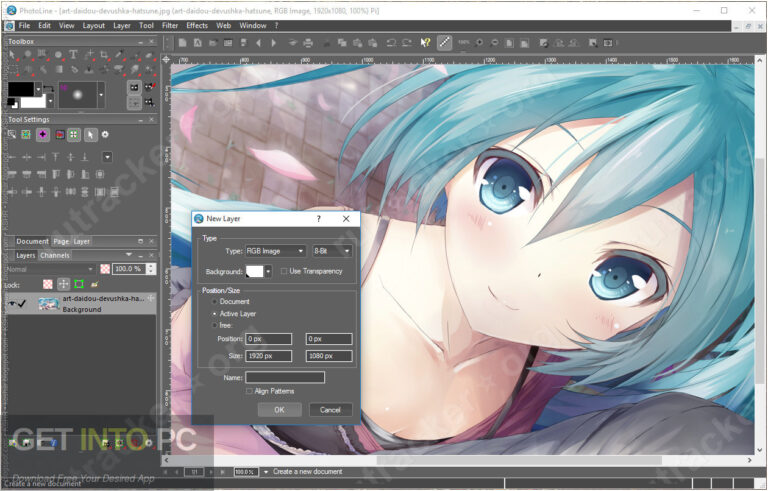The height and width of the screenshot is (491, 768).
Task: Open the Type RGB Image dropdown
Action: pos(275,251)
